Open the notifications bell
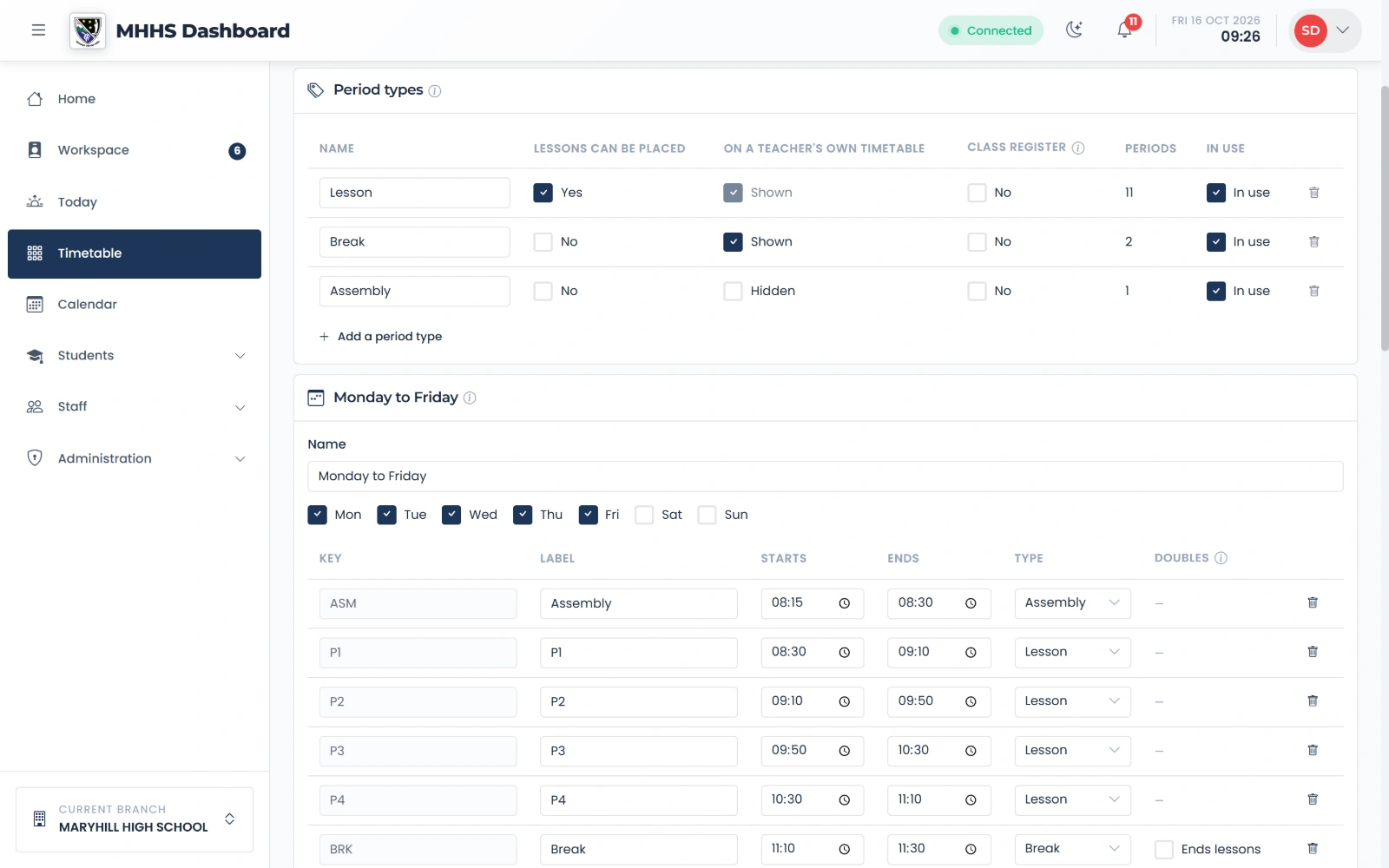Viewport: 1389px width, 868px height. click(1125, 30)
